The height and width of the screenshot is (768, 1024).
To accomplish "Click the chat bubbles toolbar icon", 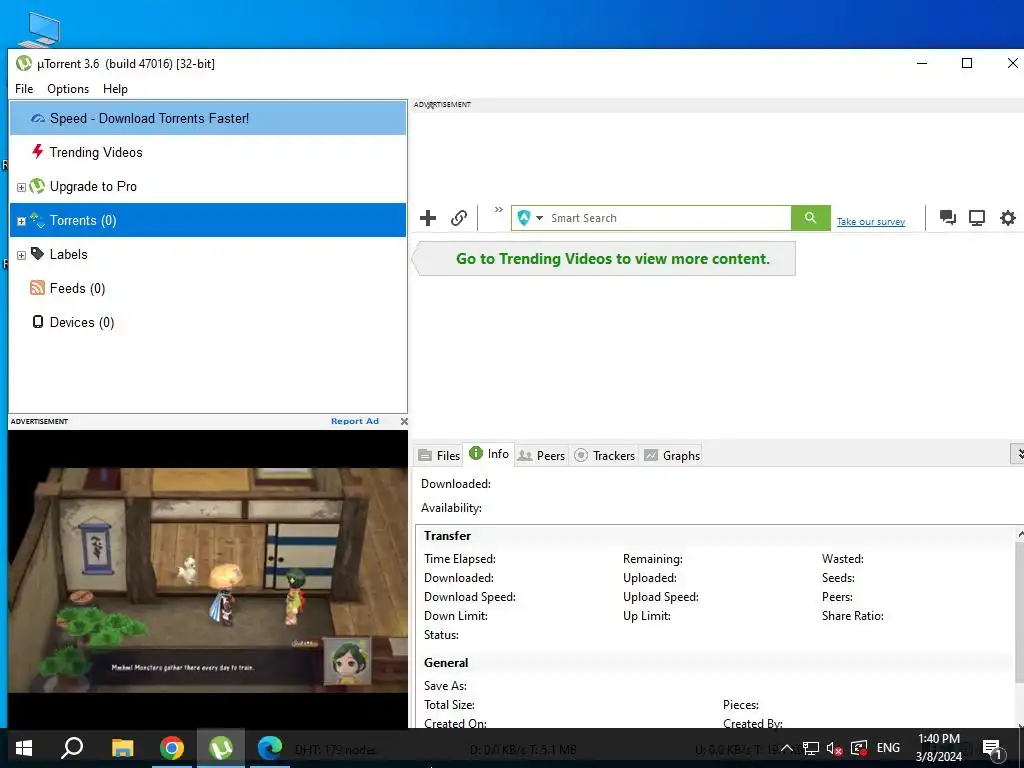I will [948, 218].
